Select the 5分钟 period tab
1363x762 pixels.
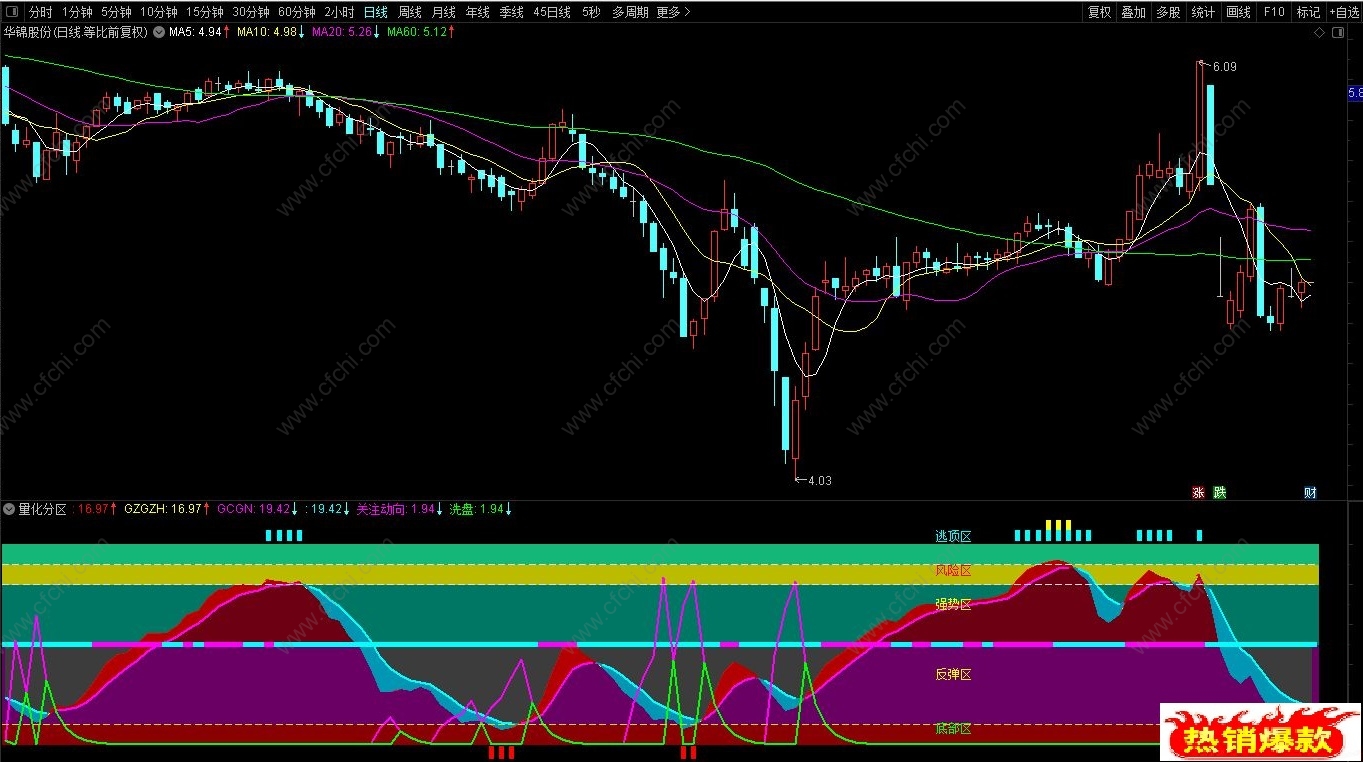[116, 12]
